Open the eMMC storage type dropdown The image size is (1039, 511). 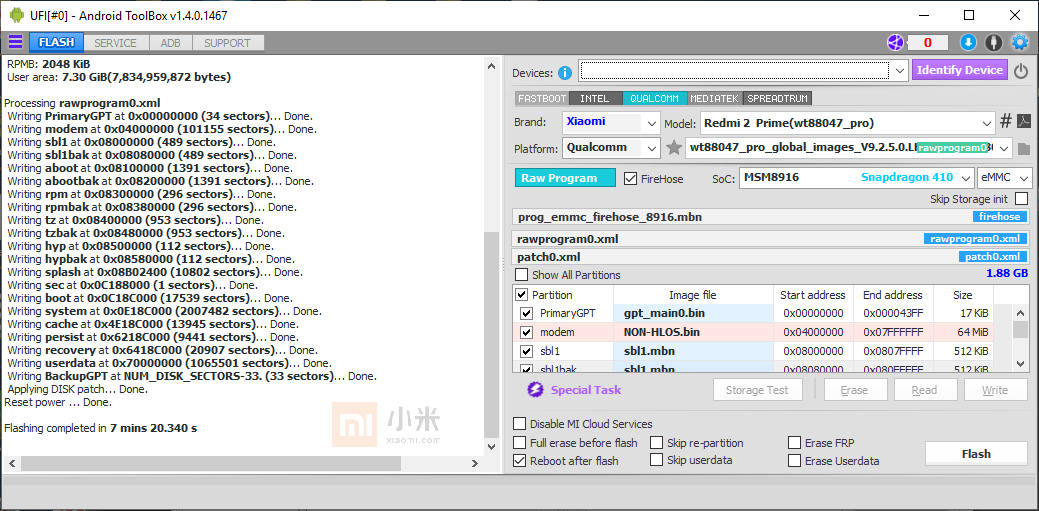coord(1024,178)
